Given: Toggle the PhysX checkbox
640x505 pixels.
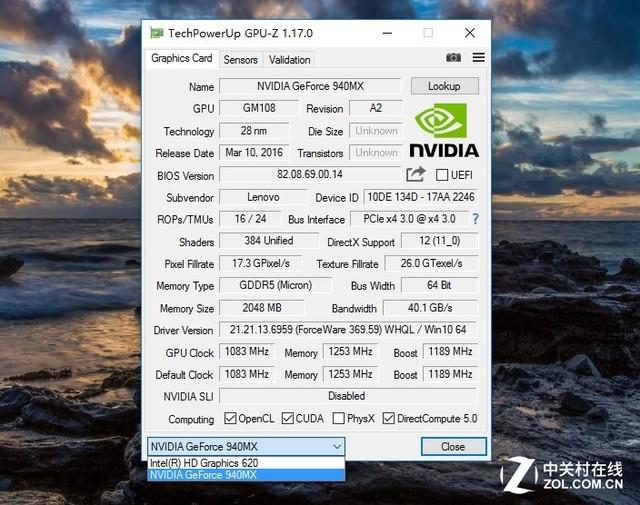Looking at the screenshot, I should [338, 418].
